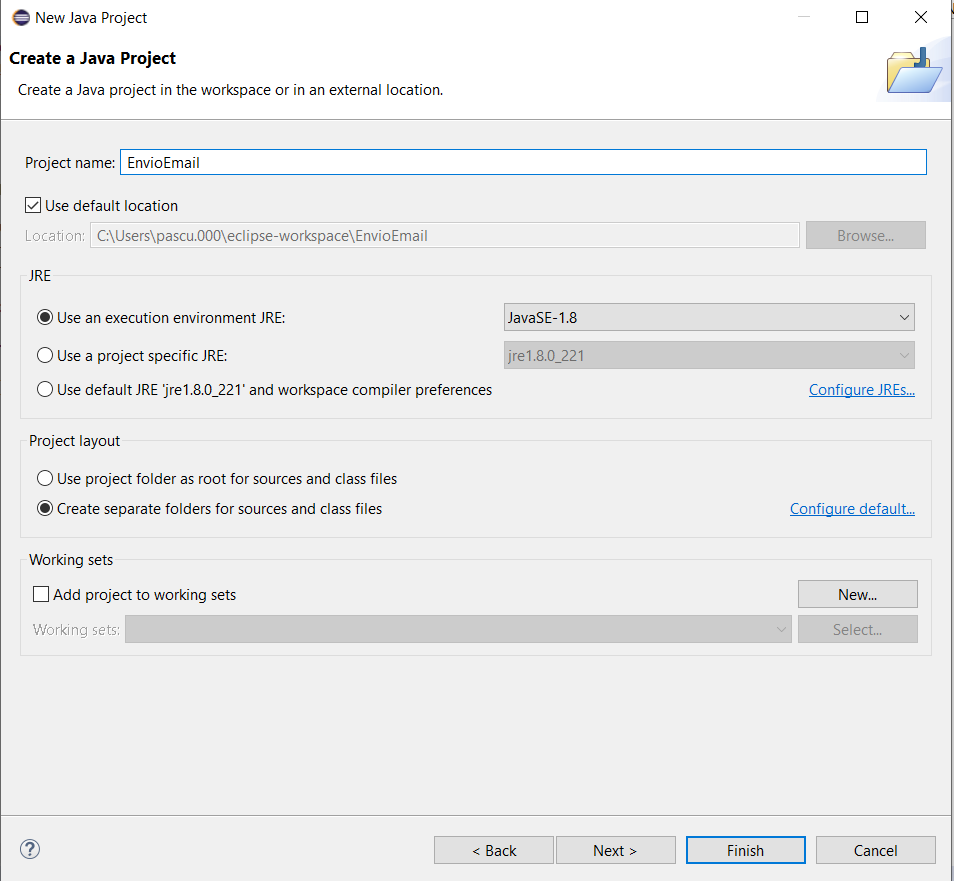Click the 'Project name:' label
This screenshot has width=954, height=881.
point(70,163)
